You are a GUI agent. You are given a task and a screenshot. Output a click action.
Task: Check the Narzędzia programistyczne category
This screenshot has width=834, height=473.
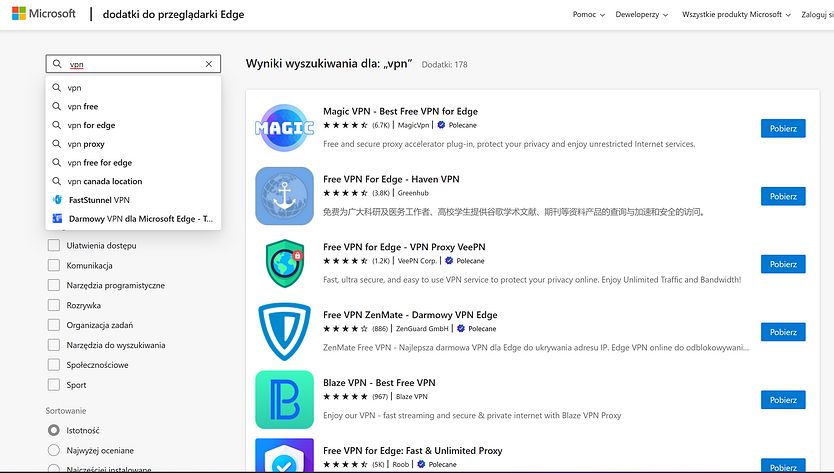(54, 285)
